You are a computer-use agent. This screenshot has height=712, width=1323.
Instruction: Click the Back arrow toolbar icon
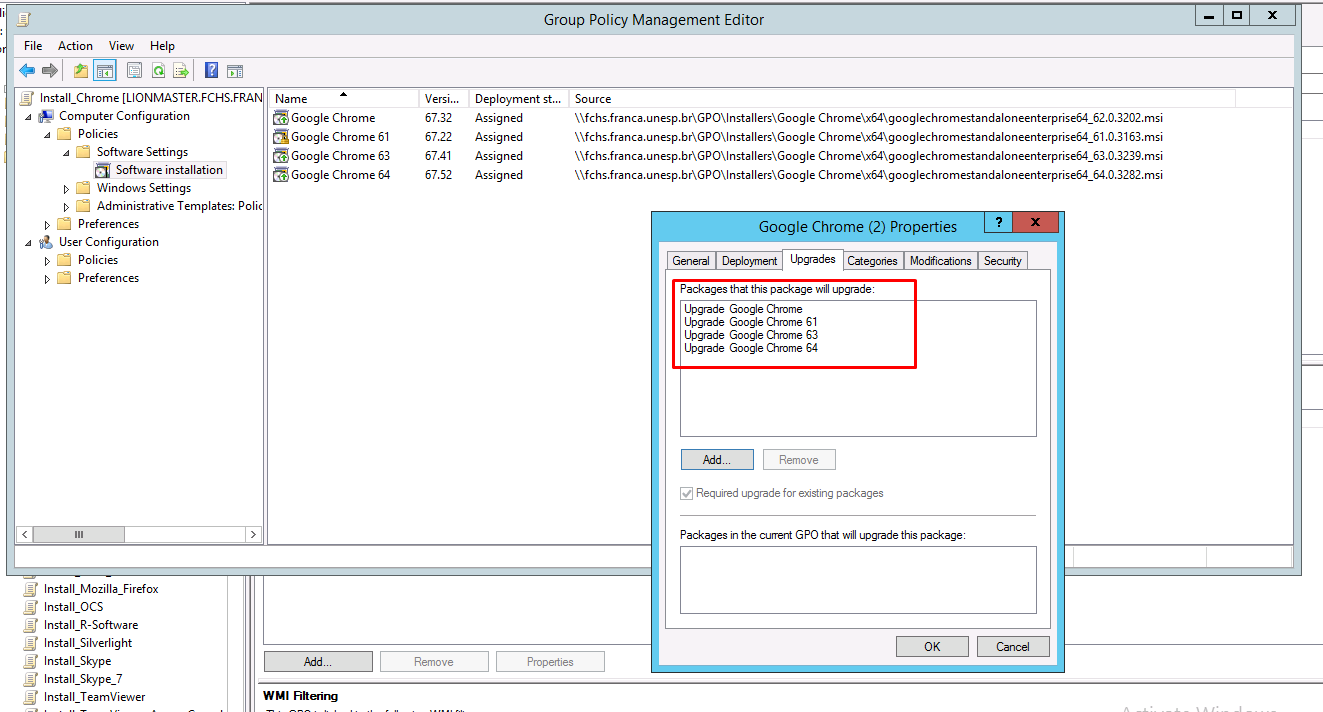[x=27, y=70]
